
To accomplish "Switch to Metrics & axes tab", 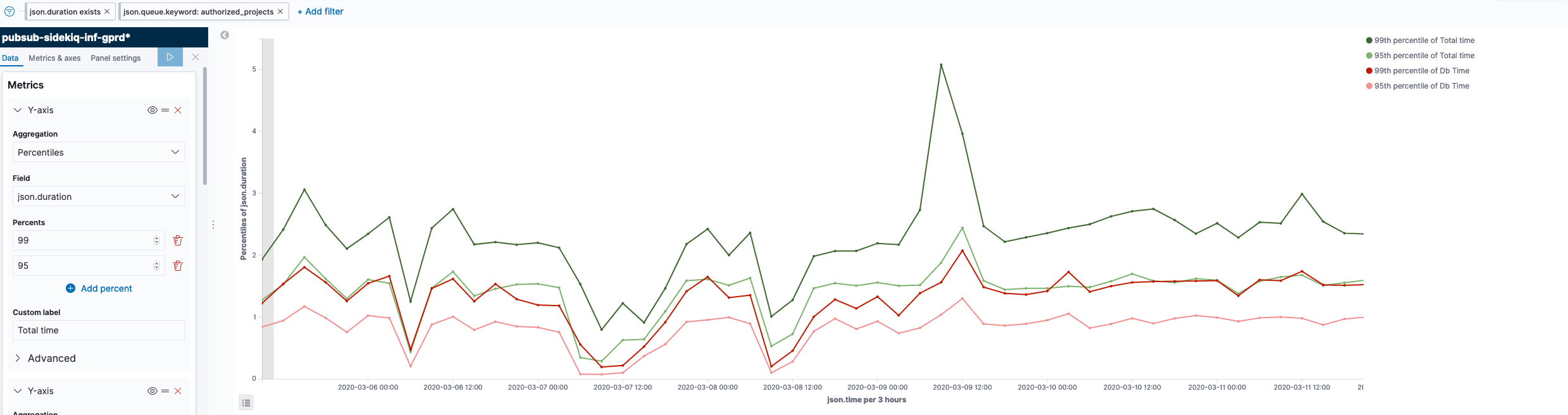I will click(x=54, y=58).
